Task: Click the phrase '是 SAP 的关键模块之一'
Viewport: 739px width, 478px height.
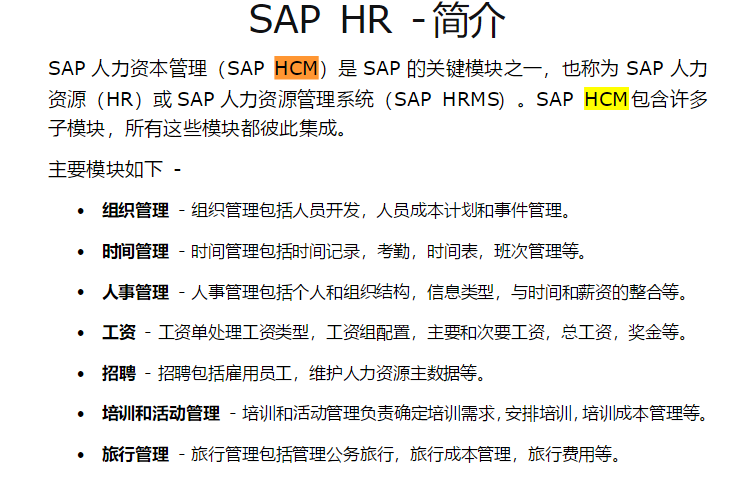Action: pos(440,68)
